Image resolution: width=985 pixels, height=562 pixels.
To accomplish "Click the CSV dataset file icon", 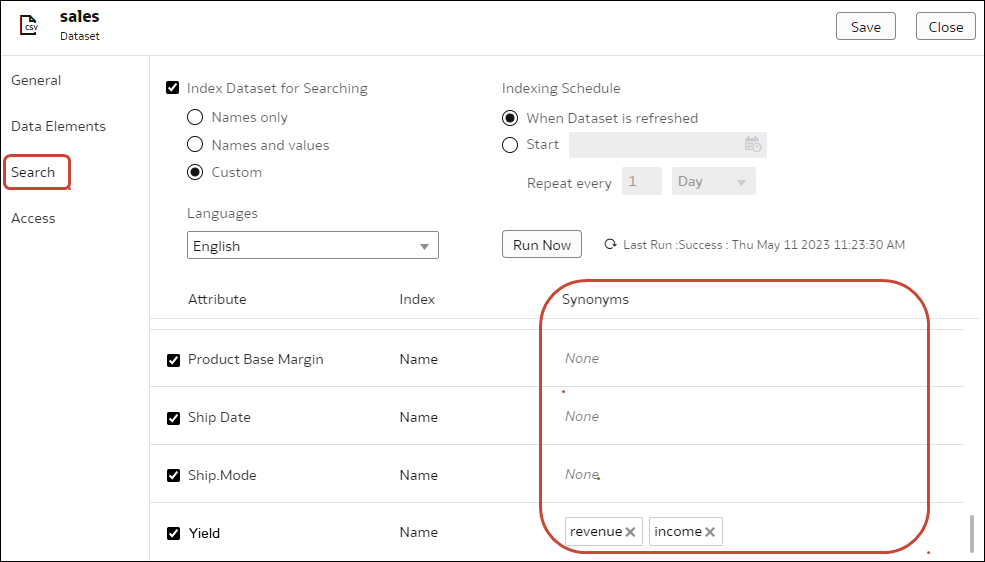I will point(29,26).
